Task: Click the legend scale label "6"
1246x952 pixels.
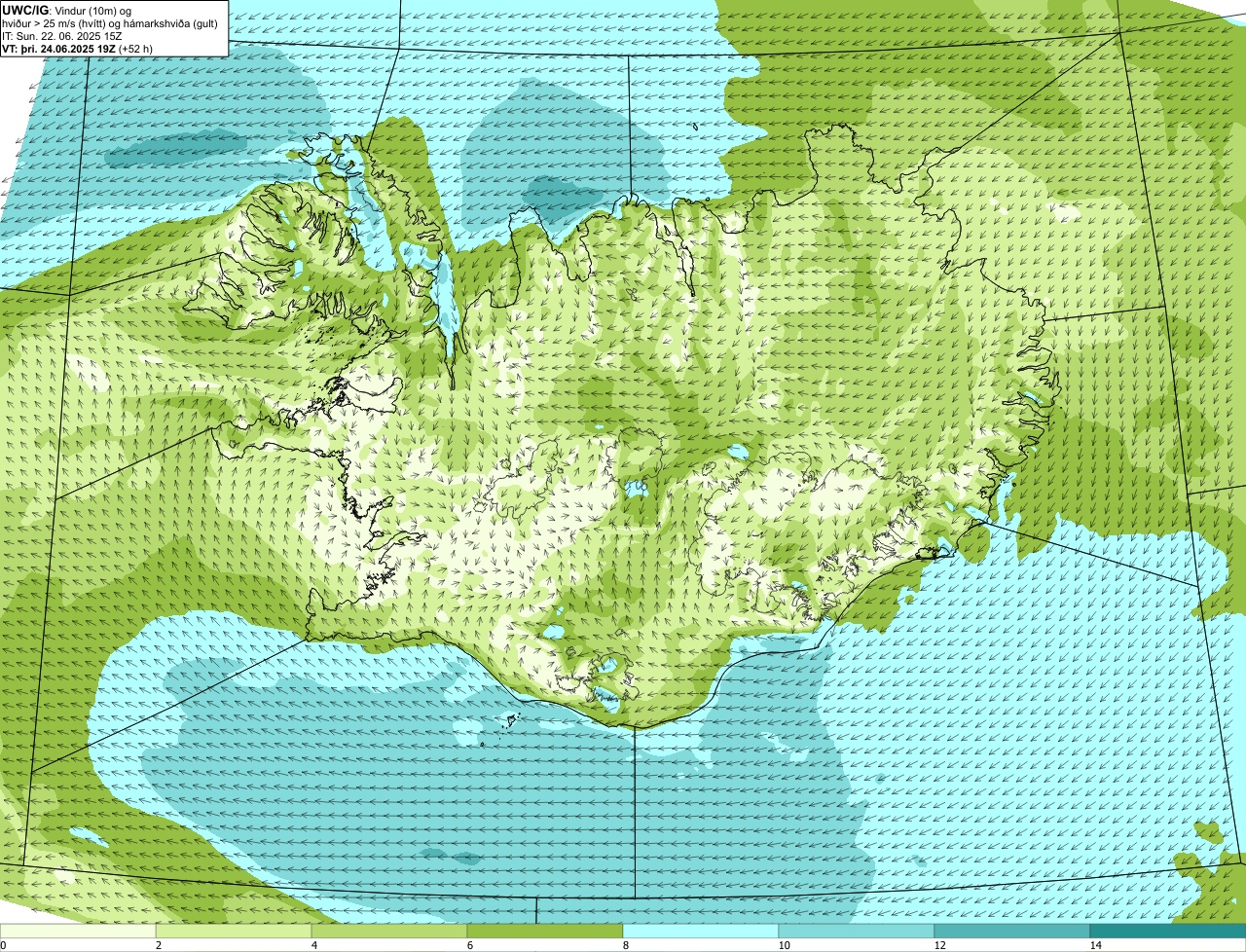Action: [x=470, y=945]
